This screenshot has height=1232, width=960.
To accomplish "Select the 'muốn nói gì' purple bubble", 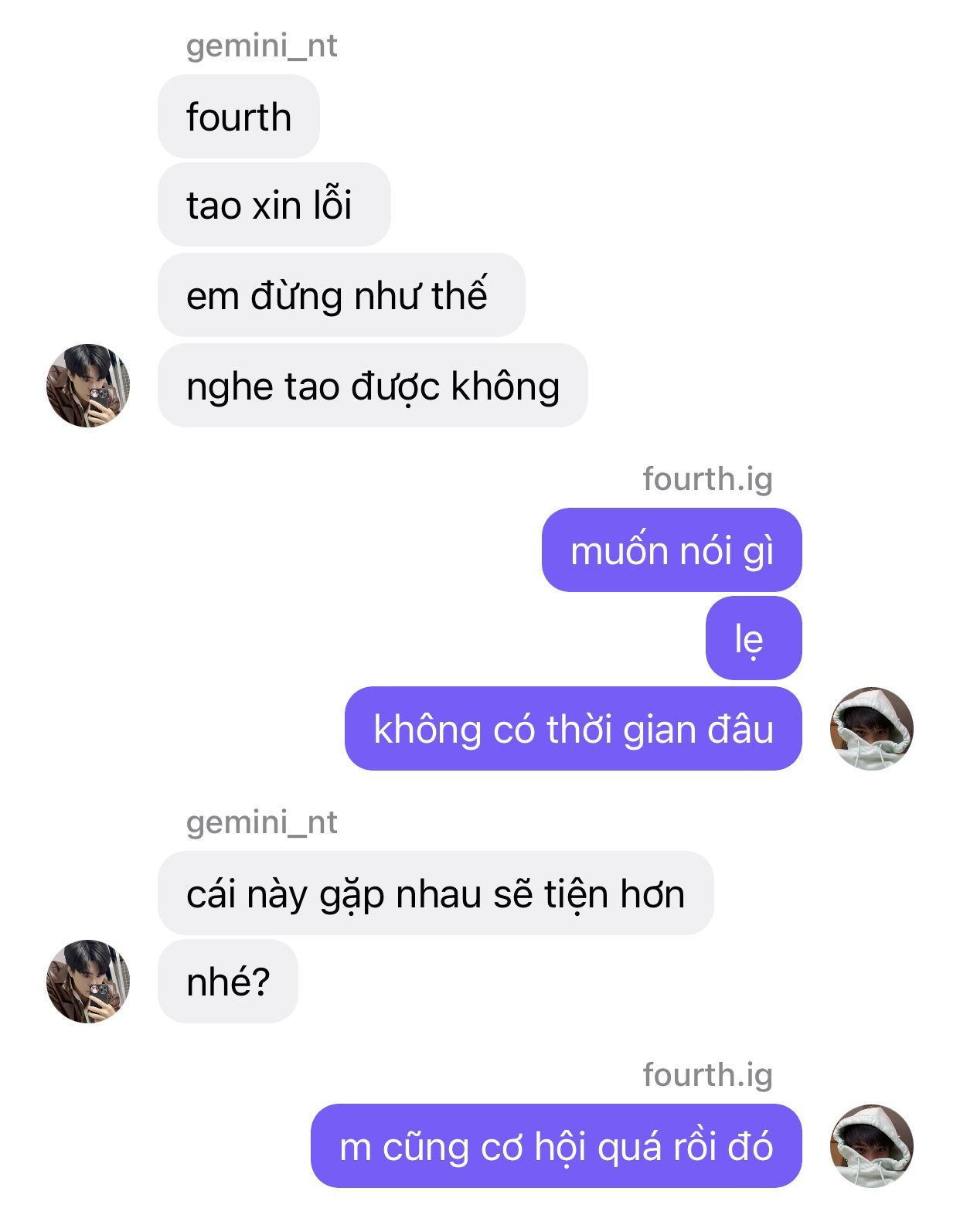I will (672, 550).
